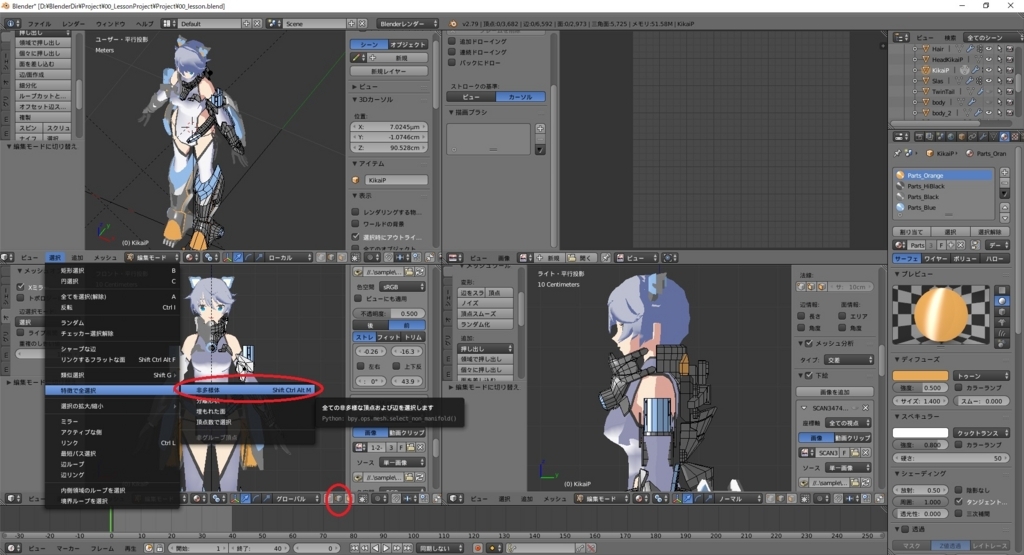Open 編集モード dropdown in front viewport header

[x=151, y=257]
